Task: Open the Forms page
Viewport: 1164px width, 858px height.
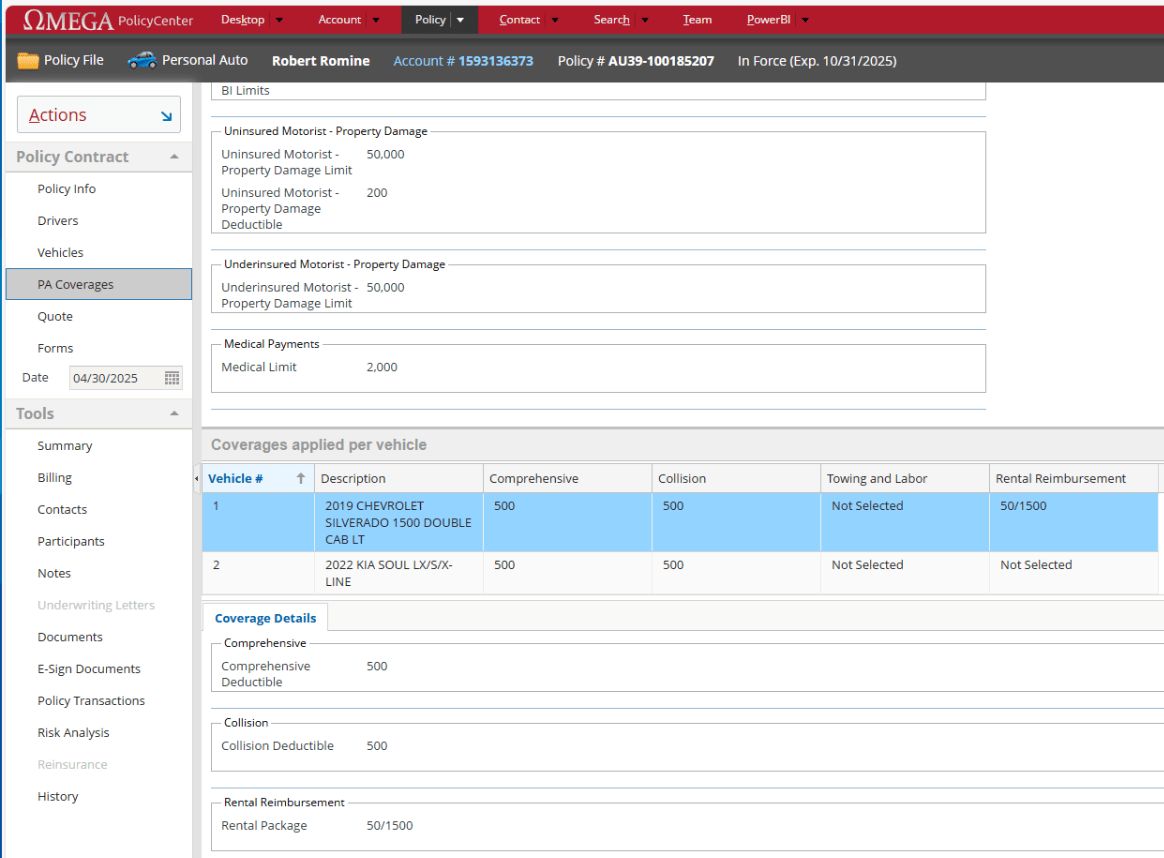Action: coord(55,348)
